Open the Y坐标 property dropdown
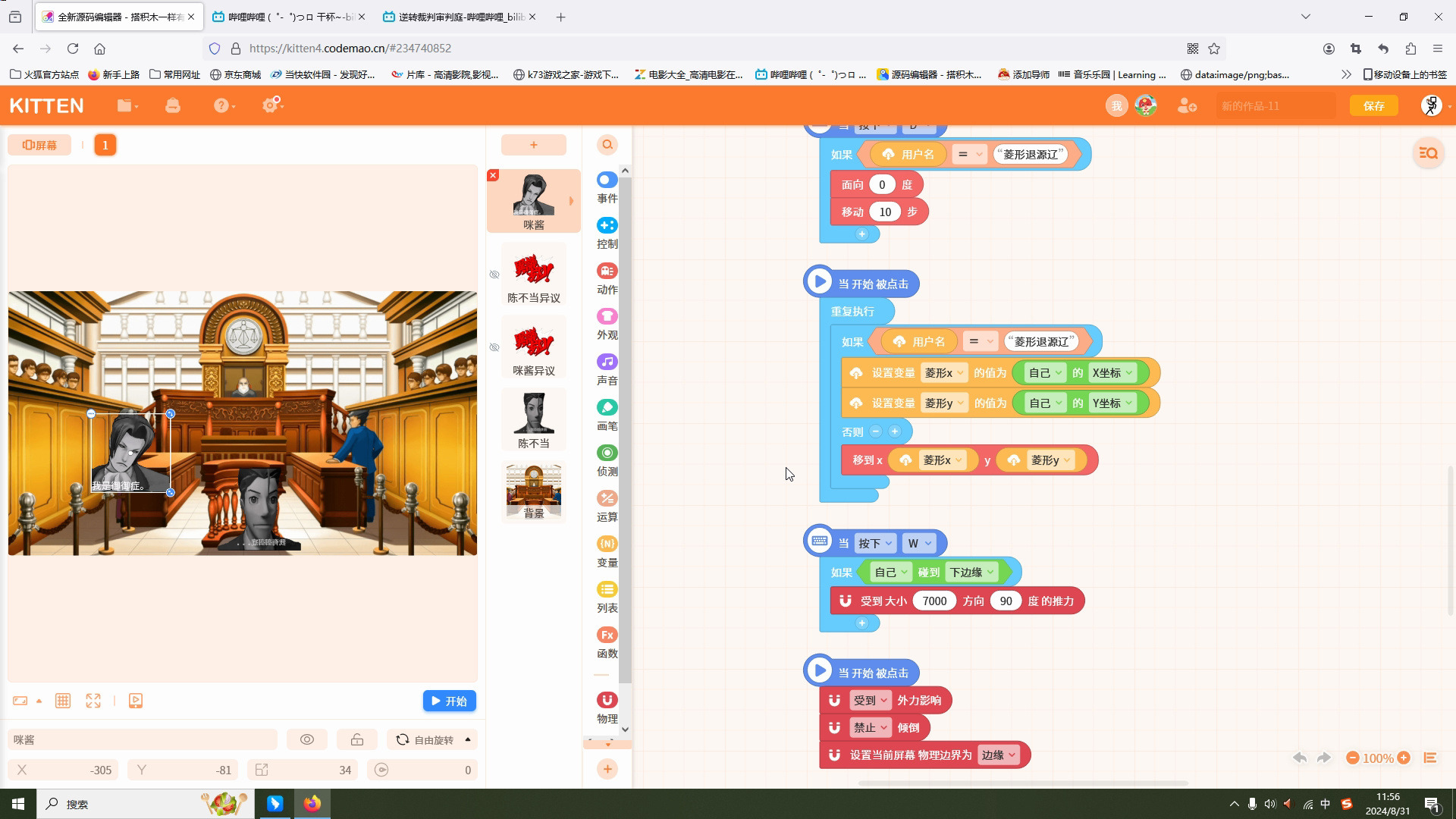The image size is (1456, 819). tap(1113, 403)
